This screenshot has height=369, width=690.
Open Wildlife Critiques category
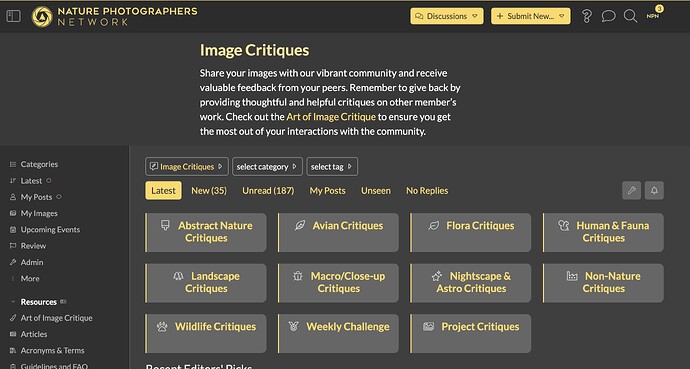[x=206, y=333]
